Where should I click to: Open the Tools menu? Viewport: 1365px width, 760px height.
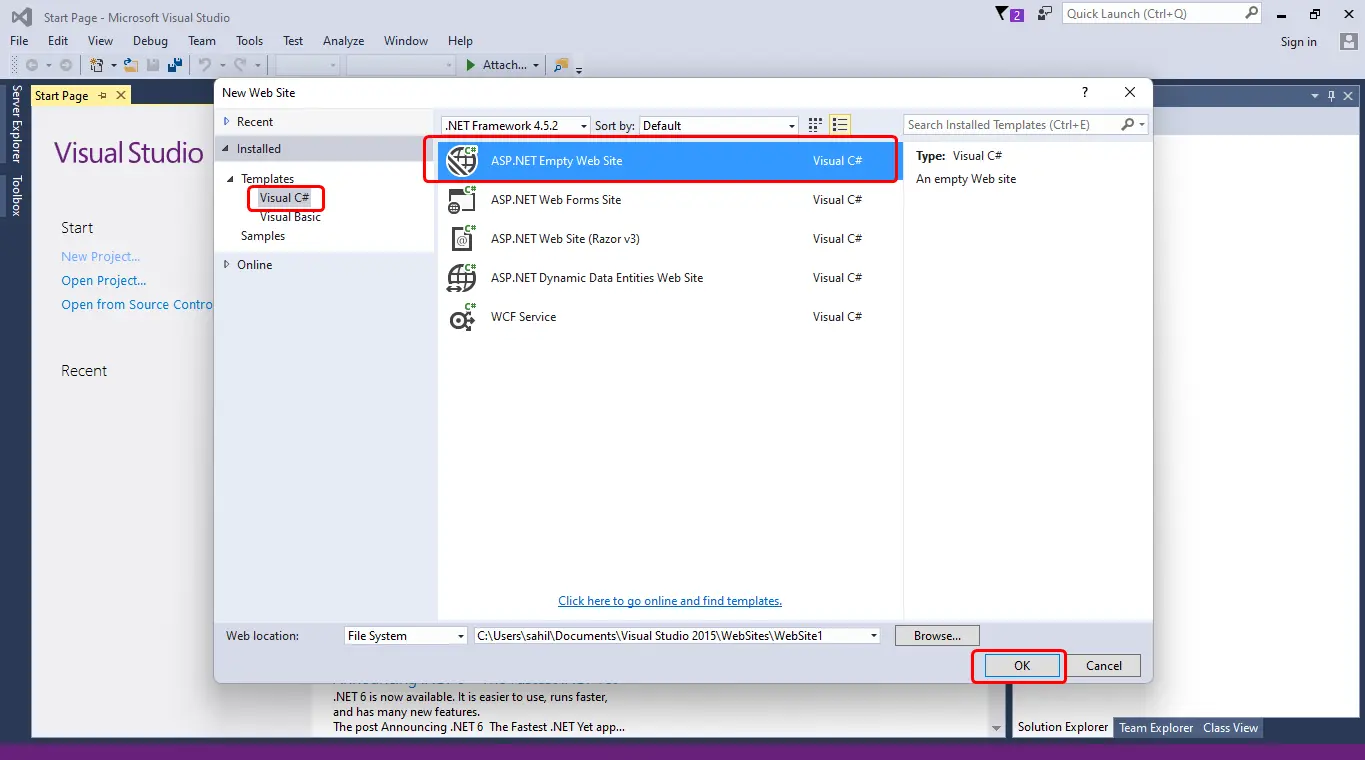click(250, 41)
